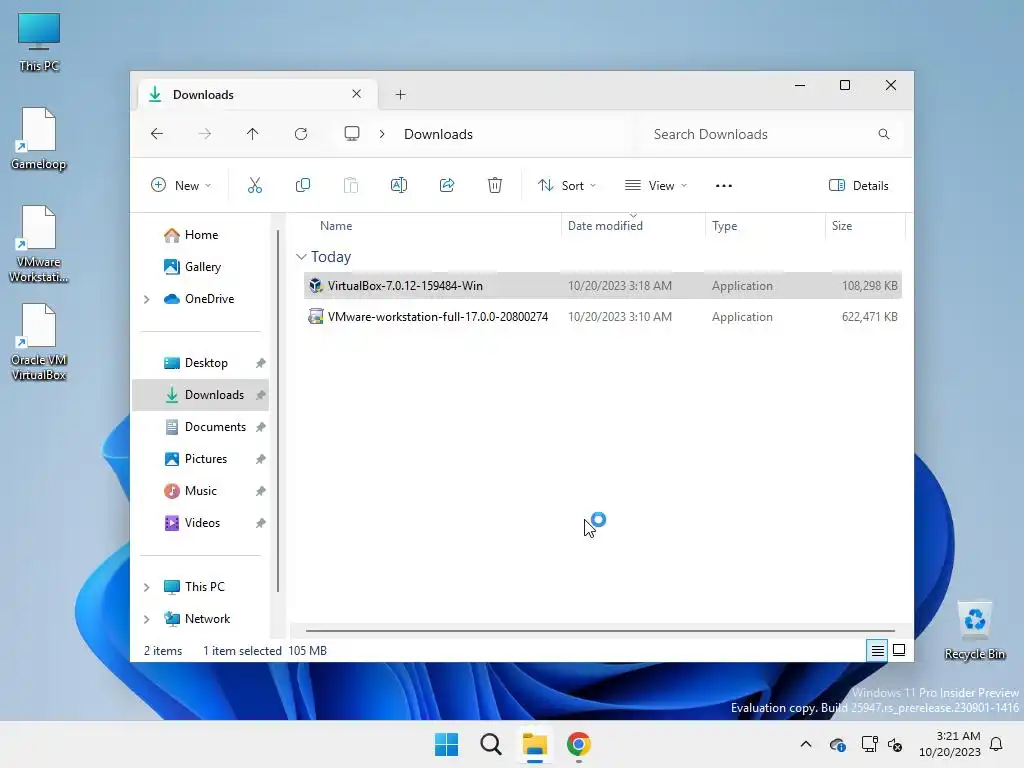Image resolution: width=1024 pixels, height=768 pixels.
Task: Select VMware-workstation-full-17.0.0-20800274 file
Action: pos(603,317)
